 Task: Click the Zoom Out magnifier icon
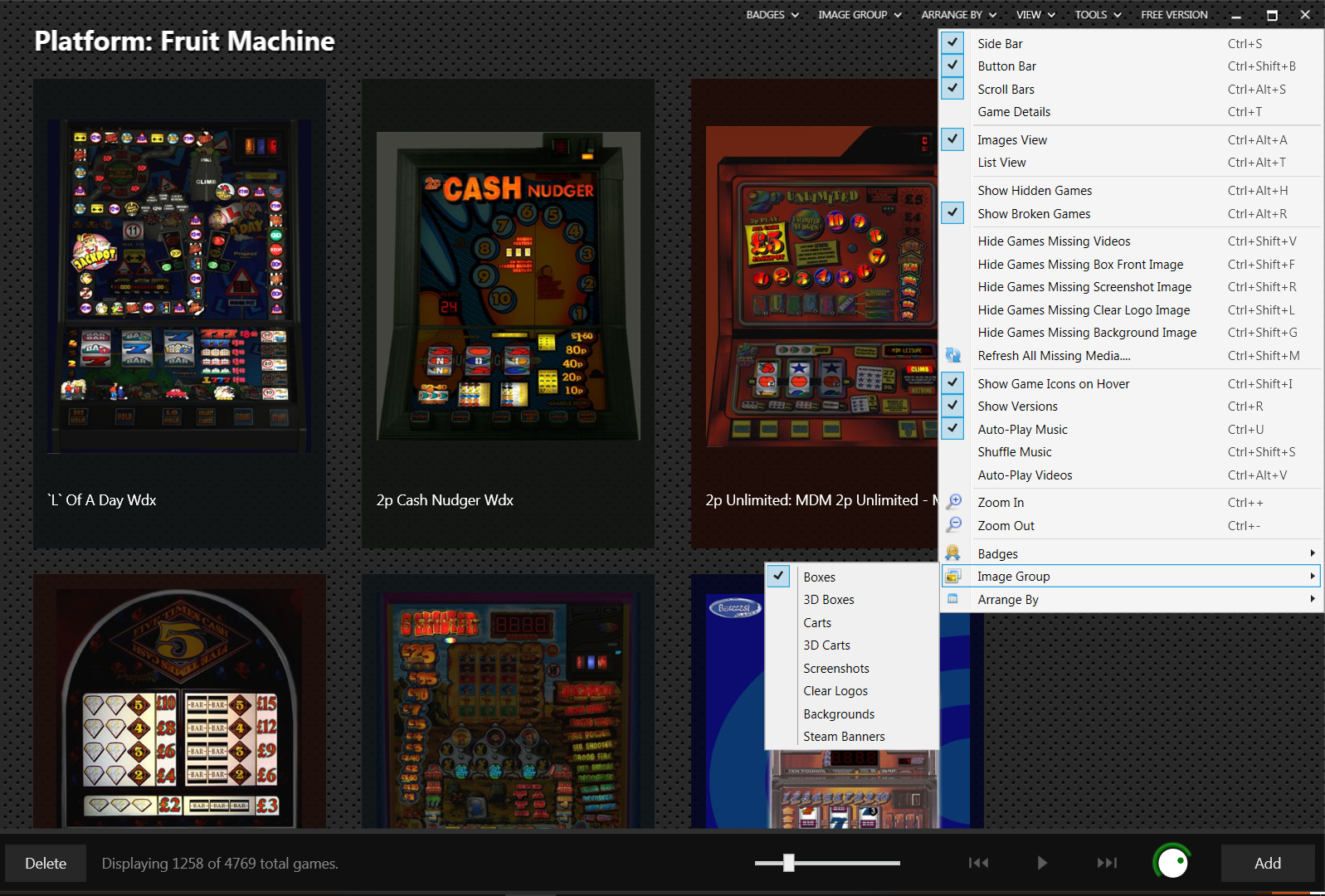953,525
